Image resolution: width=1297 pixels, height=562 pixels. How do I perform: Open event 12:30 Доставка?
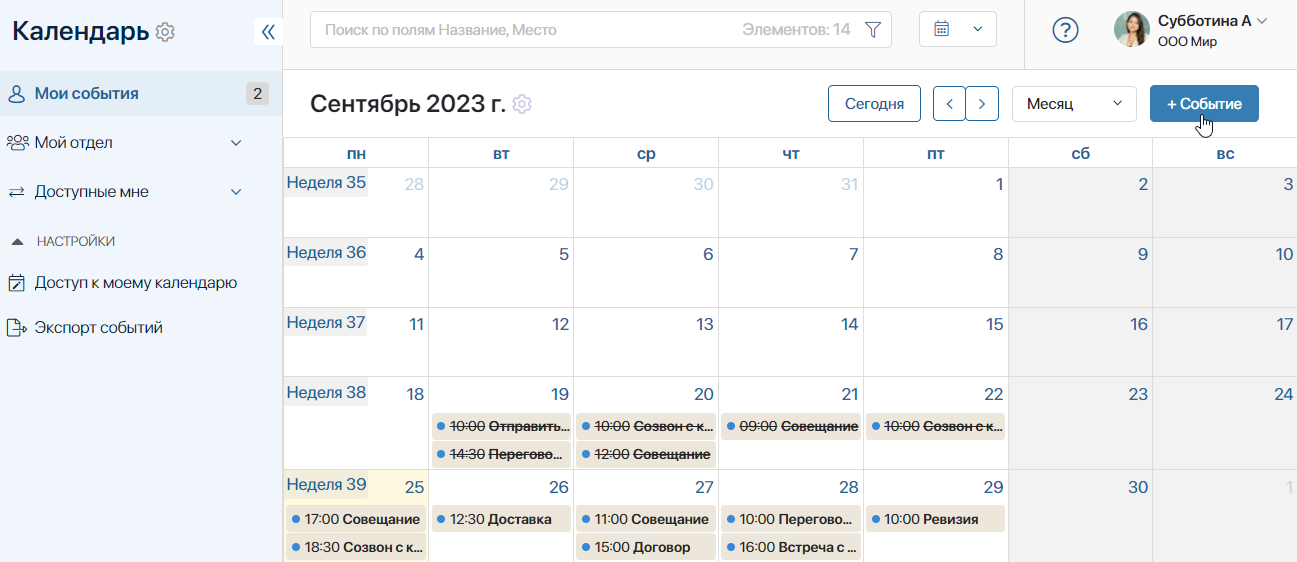click(x=501, y=519)
